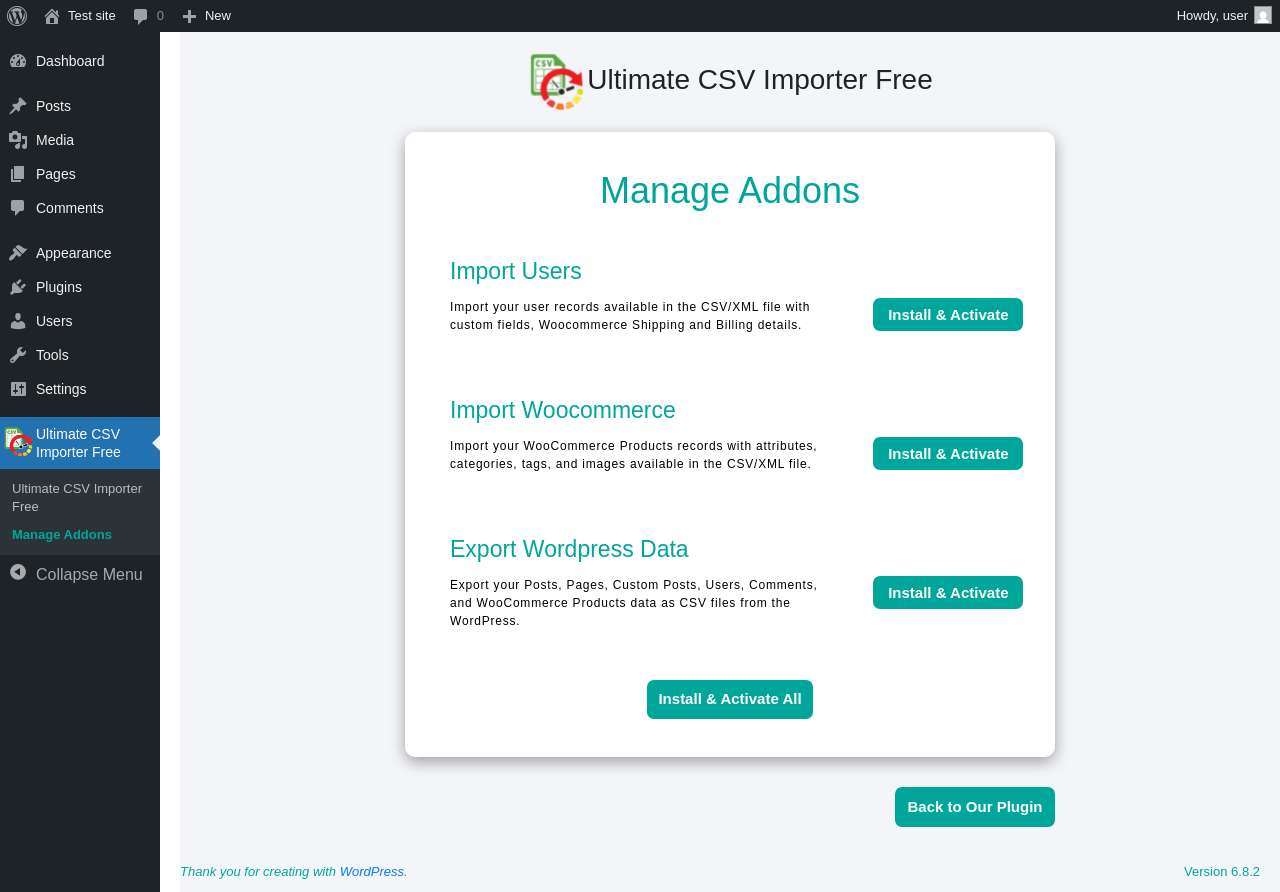Click the Media icon in the sidebar
The image size is (1280, 892).
tap(18, 140)
